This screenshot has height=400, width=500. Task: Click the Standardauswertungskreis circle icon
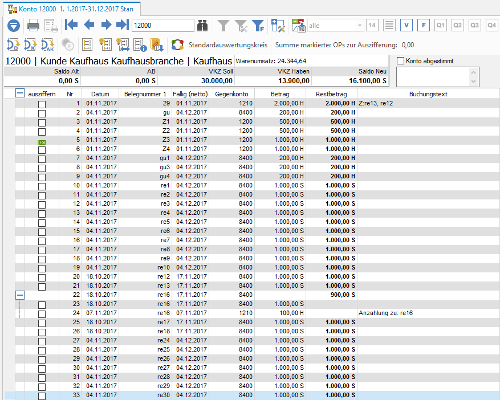pos(178,45)
